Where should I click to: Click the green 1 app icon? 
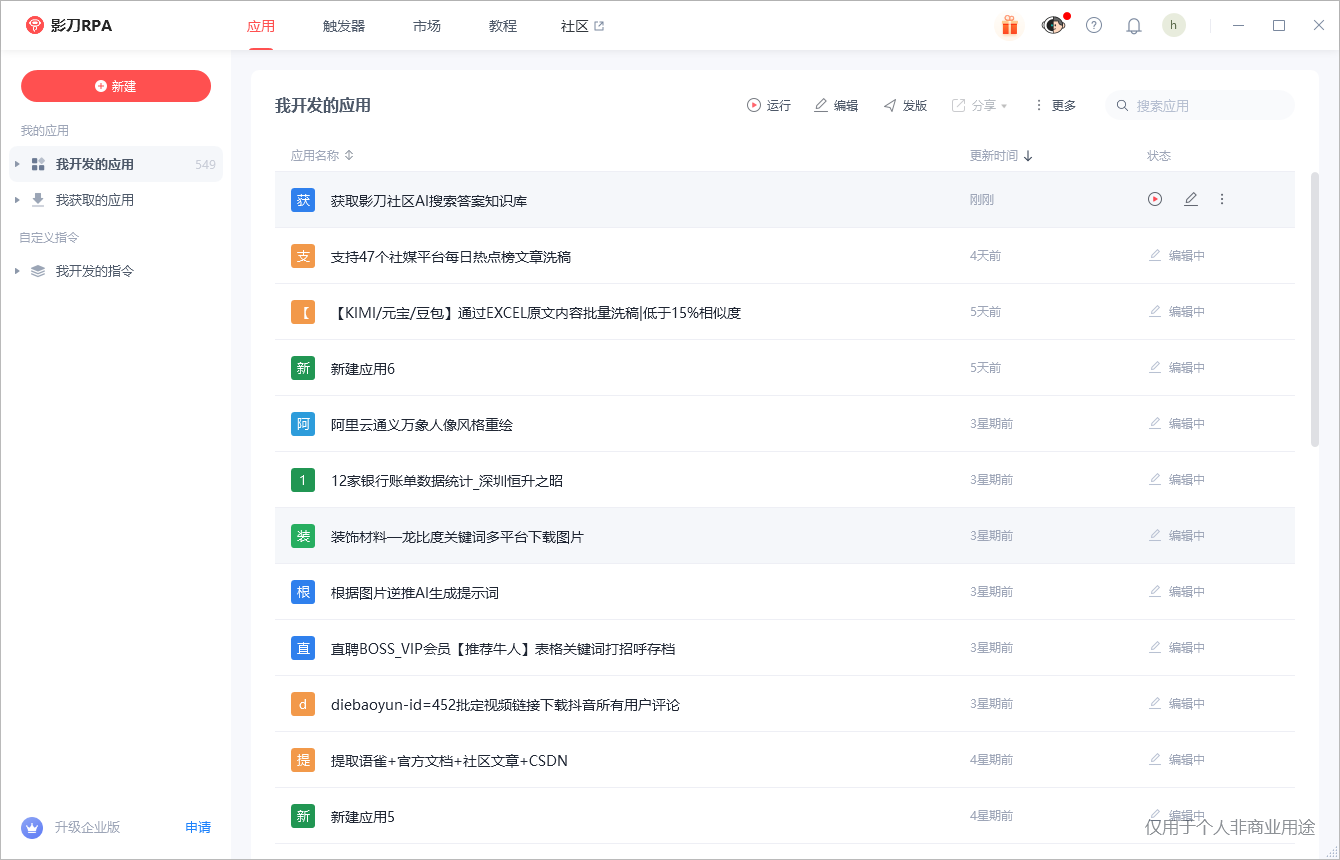(x=303, y=480)
